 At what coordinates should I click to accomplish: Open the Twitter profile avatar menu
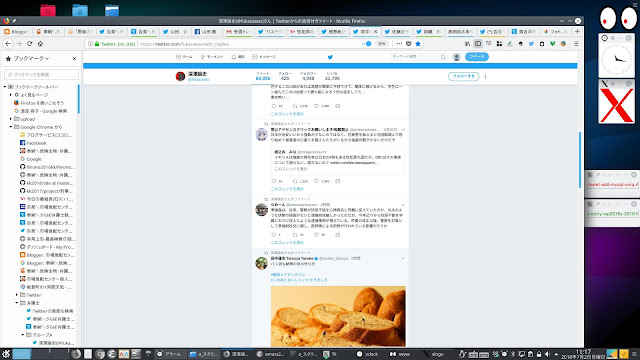[x=457, y=57]
